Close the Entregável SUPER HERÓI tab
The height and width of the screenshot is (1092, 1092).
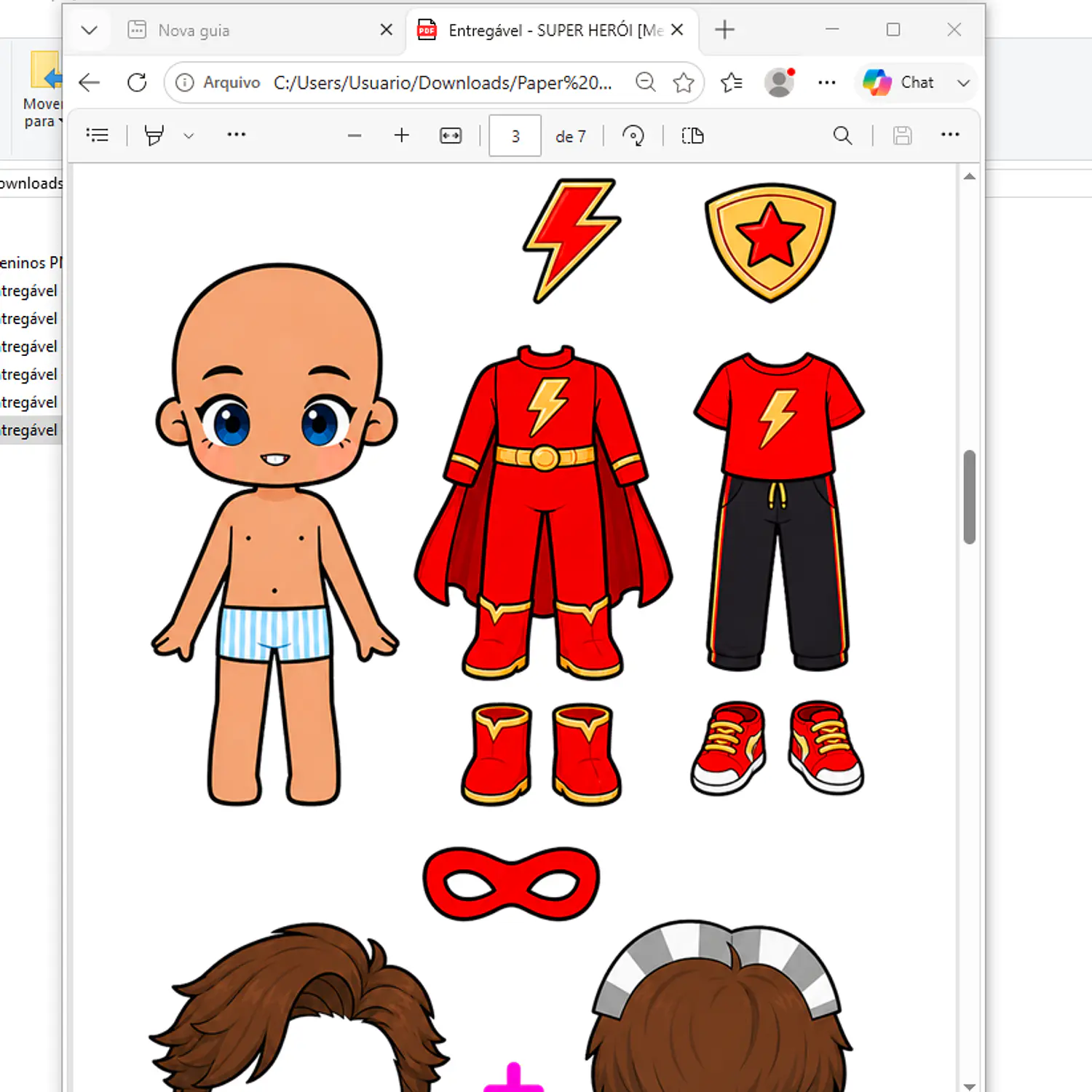point(677,30)
